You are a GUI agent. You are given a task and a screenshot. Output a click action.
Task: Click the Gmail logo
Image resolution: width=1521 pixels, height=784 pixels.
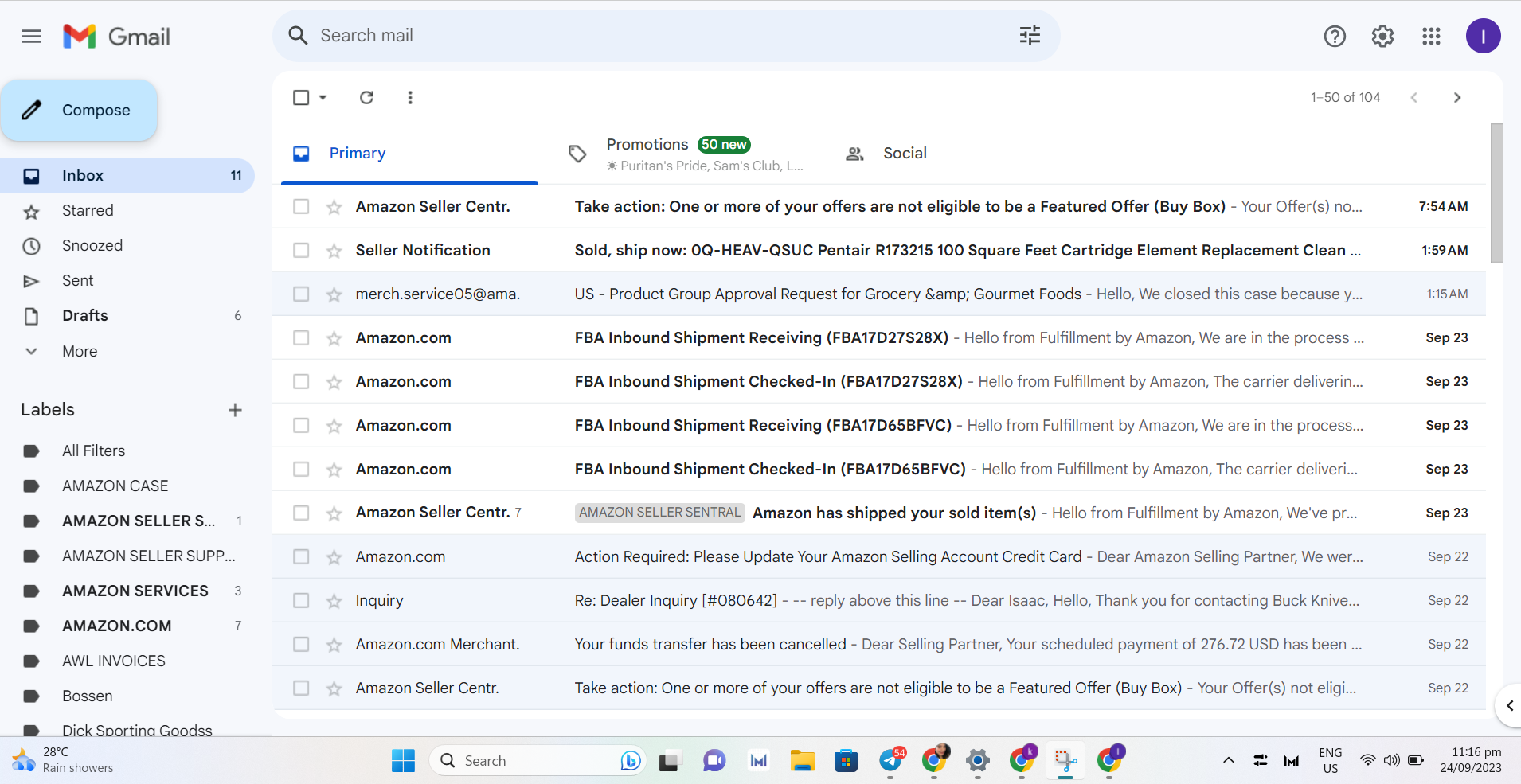pos(116,37)
